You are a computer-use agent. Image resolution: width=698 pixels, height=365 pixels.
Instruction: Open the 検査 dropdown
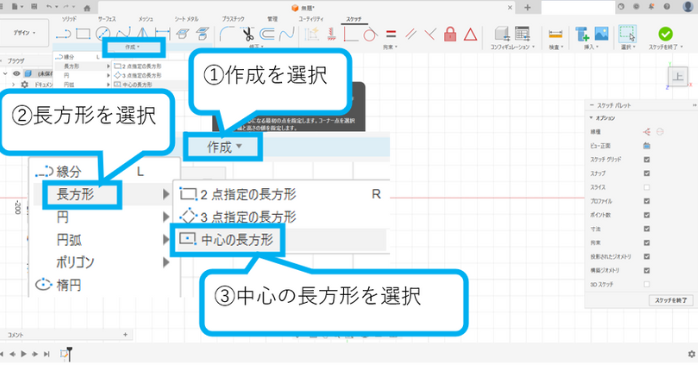click(x=556, y=47)
